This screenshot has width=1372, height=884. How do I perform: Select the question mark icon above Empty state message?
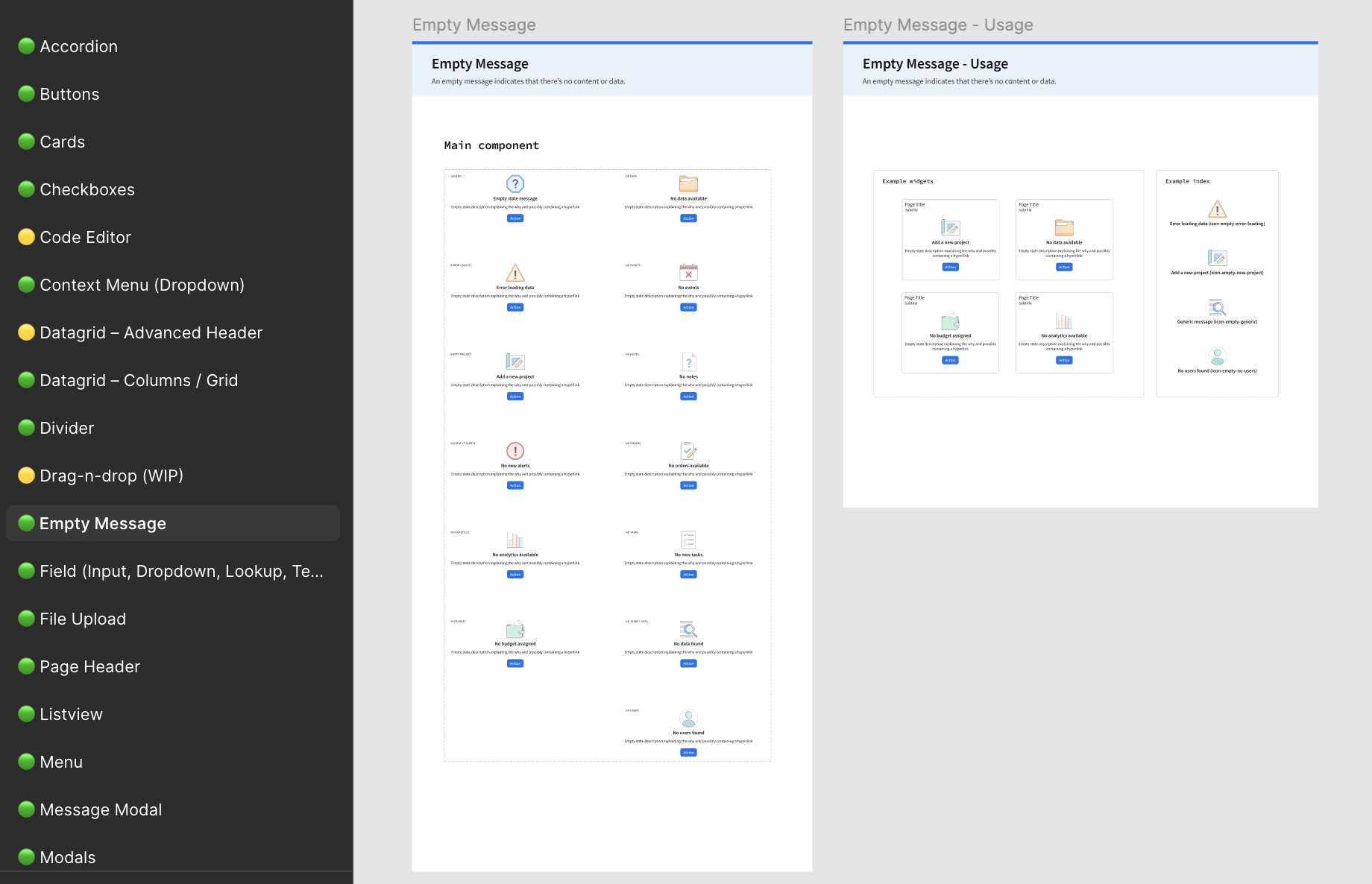515,183
